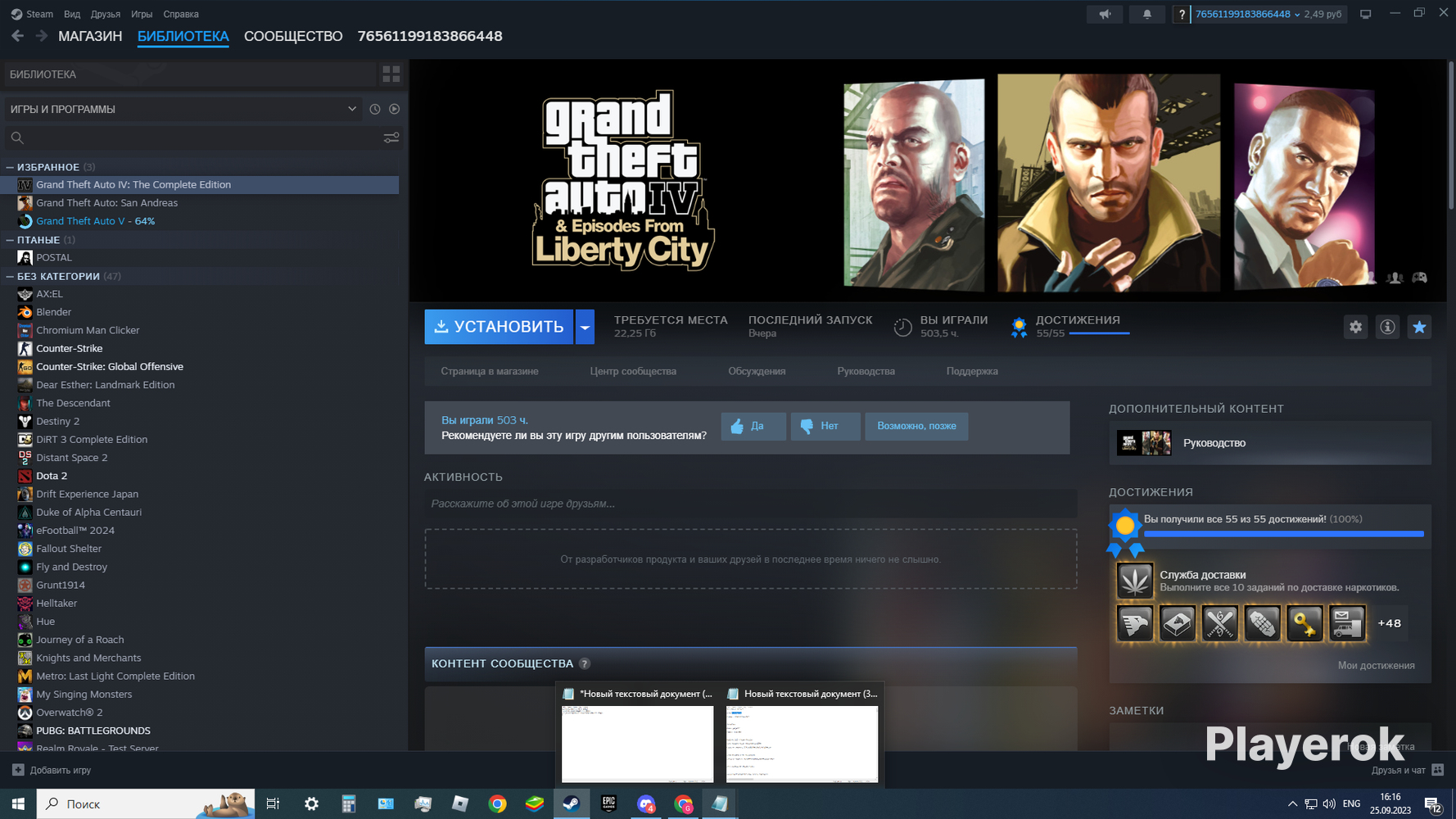Open Руководства link
The image size is (1456, 819).
pyautogui.click(x=866, y=371)
